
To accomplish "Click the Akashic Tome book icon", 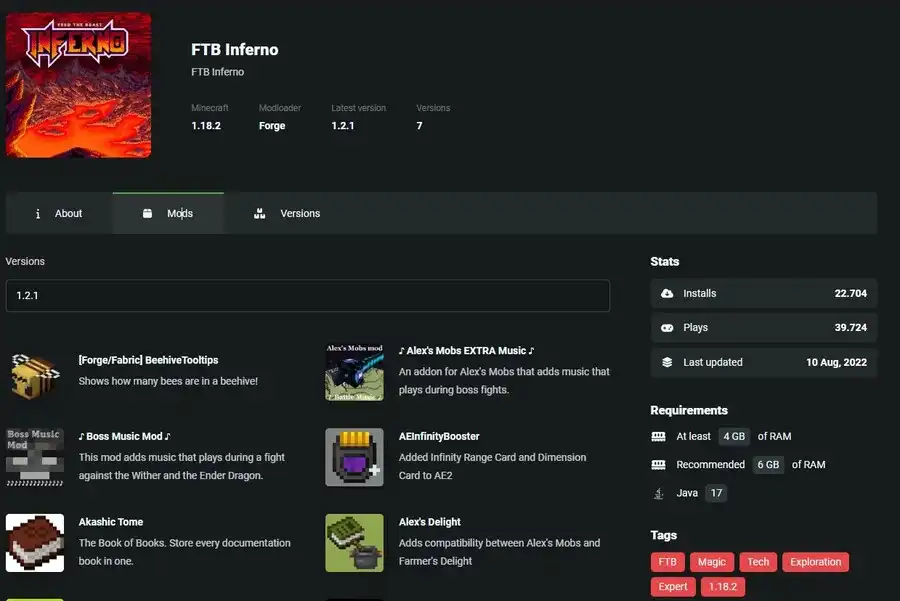I will point(35,543).
